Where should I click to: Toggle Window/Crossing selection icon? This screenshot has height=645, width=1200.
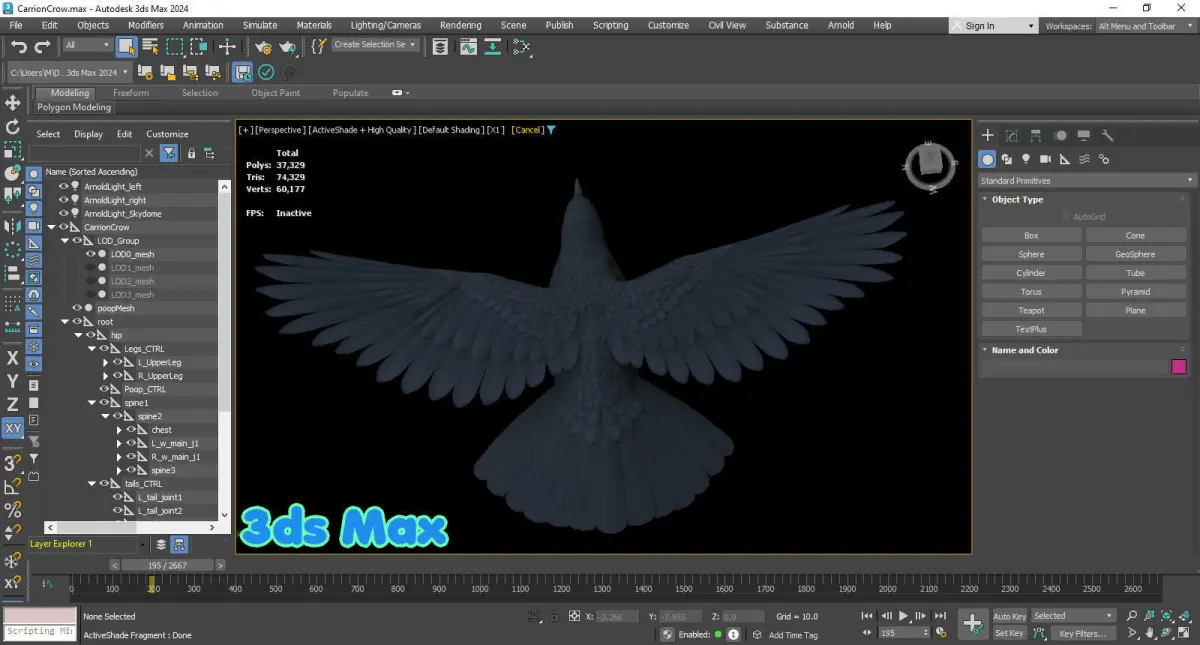click(199, 46)
